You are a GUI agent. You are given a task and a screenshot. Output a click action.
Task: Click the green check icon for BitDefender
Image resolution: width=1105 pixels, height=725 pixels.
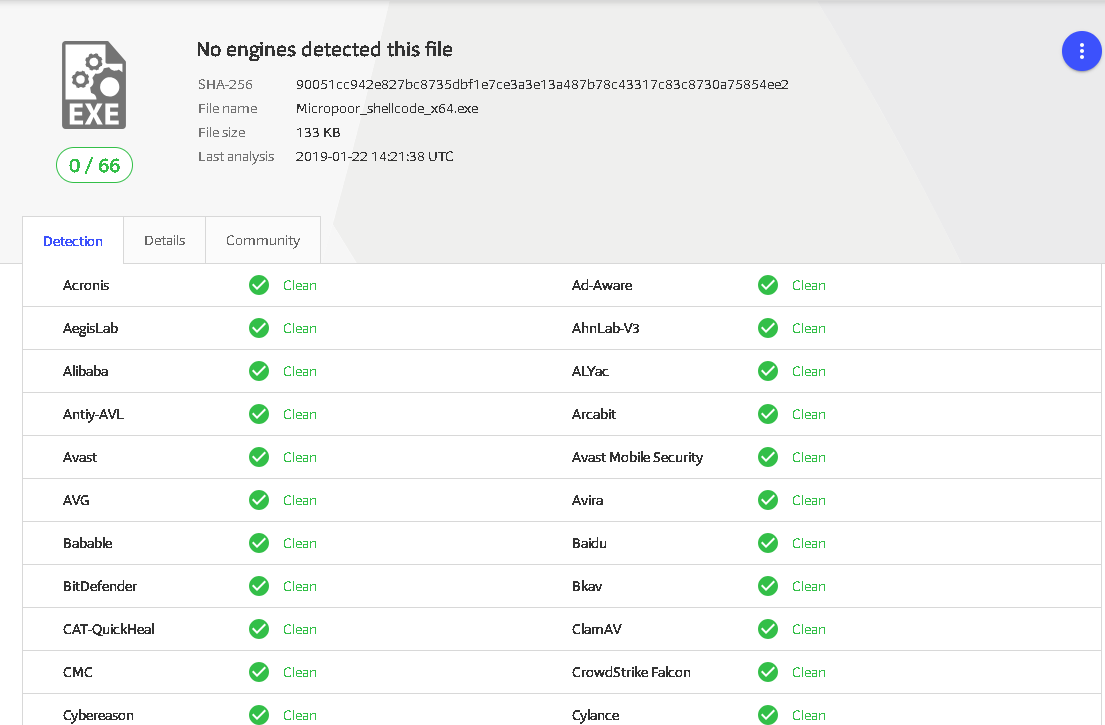point(259,586)
